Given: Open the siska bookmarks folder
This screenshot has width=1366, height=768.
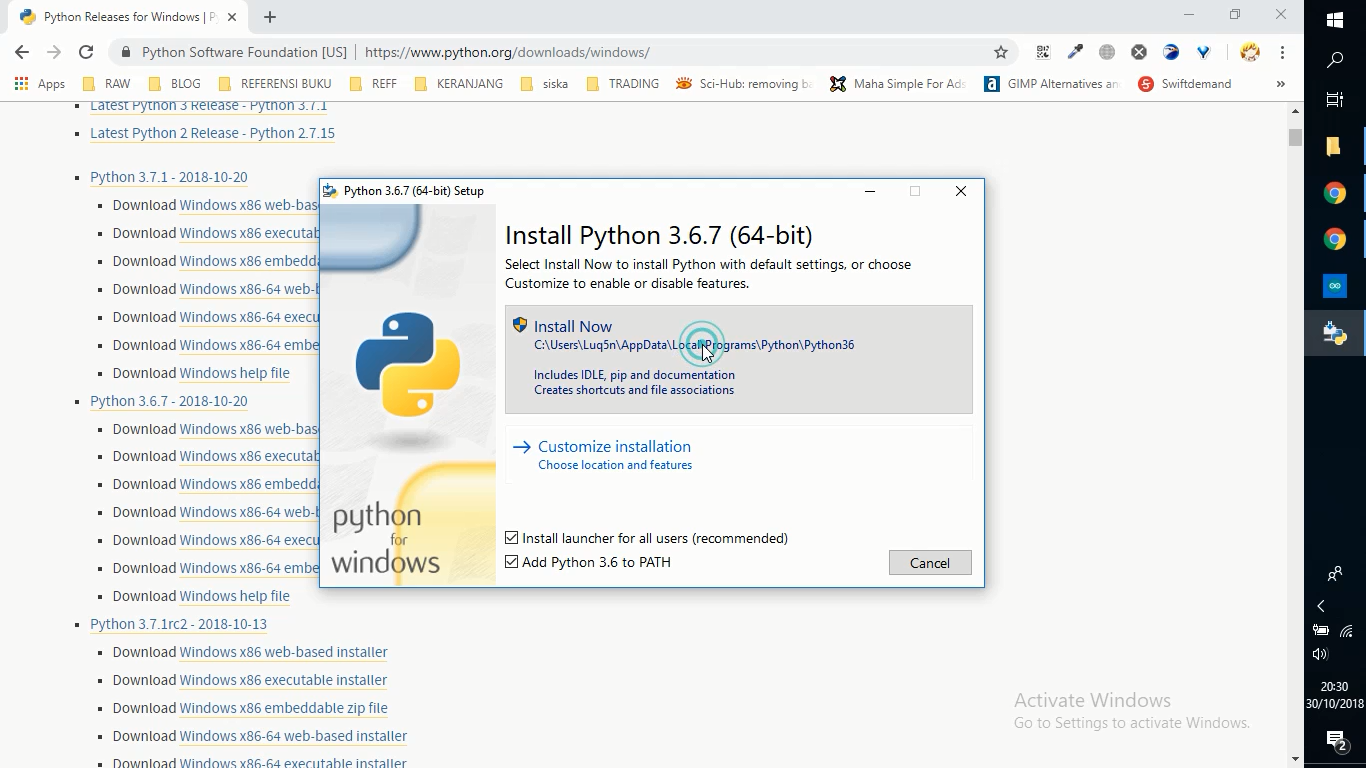Looking at the screenshot, I should coord(544,84).
